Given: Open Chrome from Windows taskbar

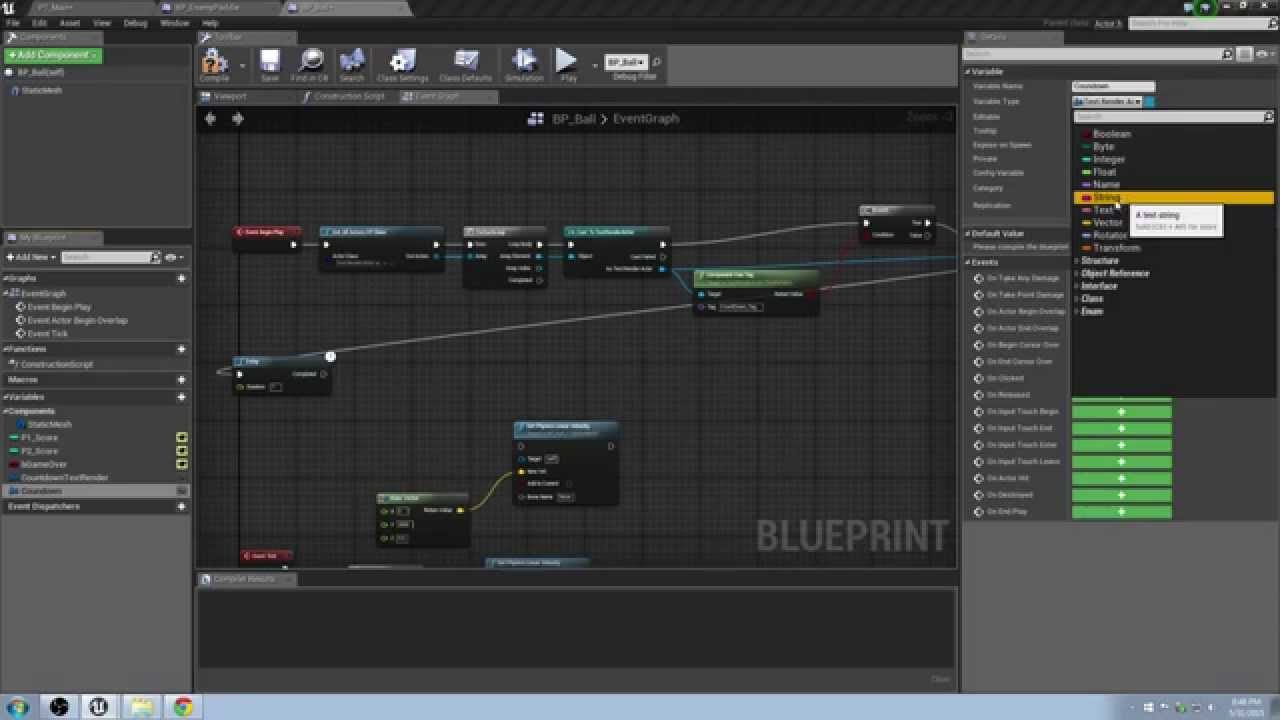Looking at the screenshot, I should pos(183,707).
